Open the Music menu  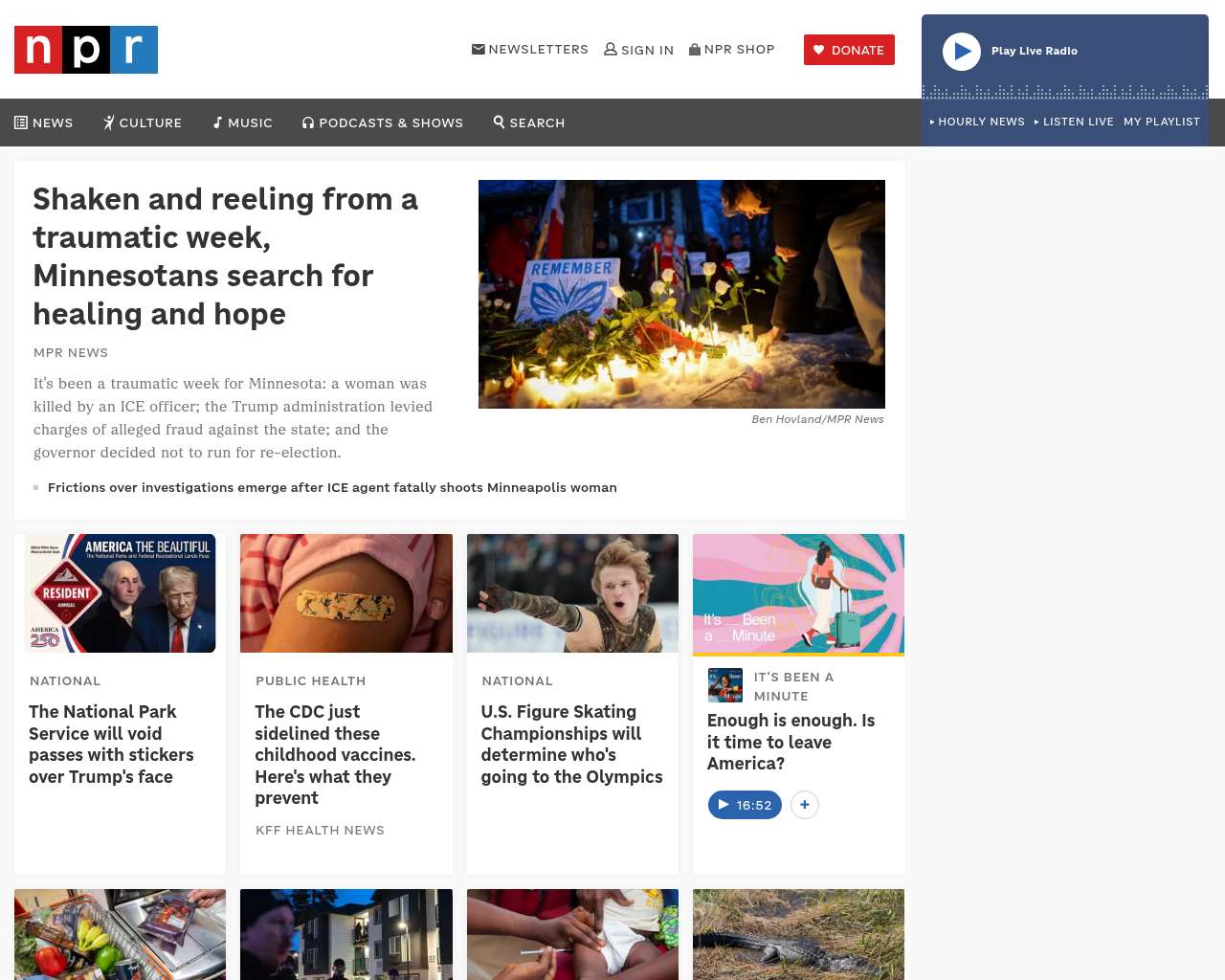tap(243, 122)
